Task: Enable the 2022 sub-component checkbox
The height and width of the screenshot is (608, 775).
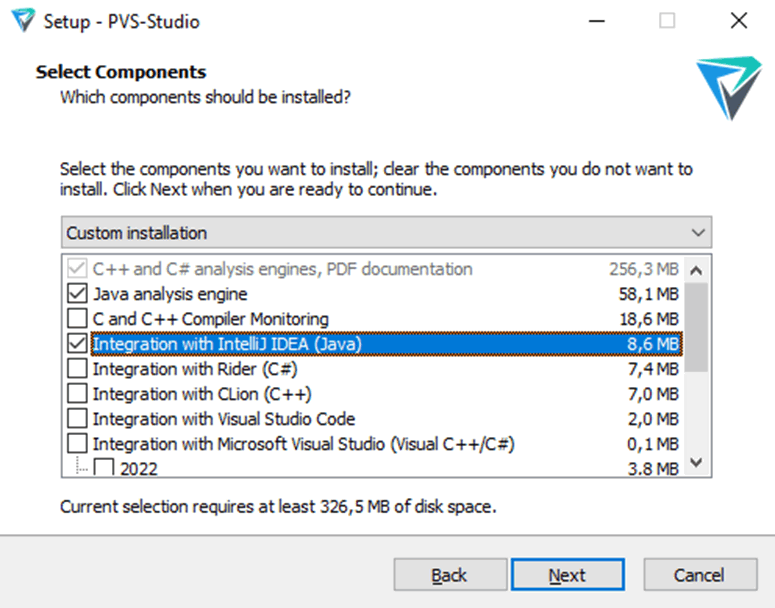Action: [x=104, y=467]
